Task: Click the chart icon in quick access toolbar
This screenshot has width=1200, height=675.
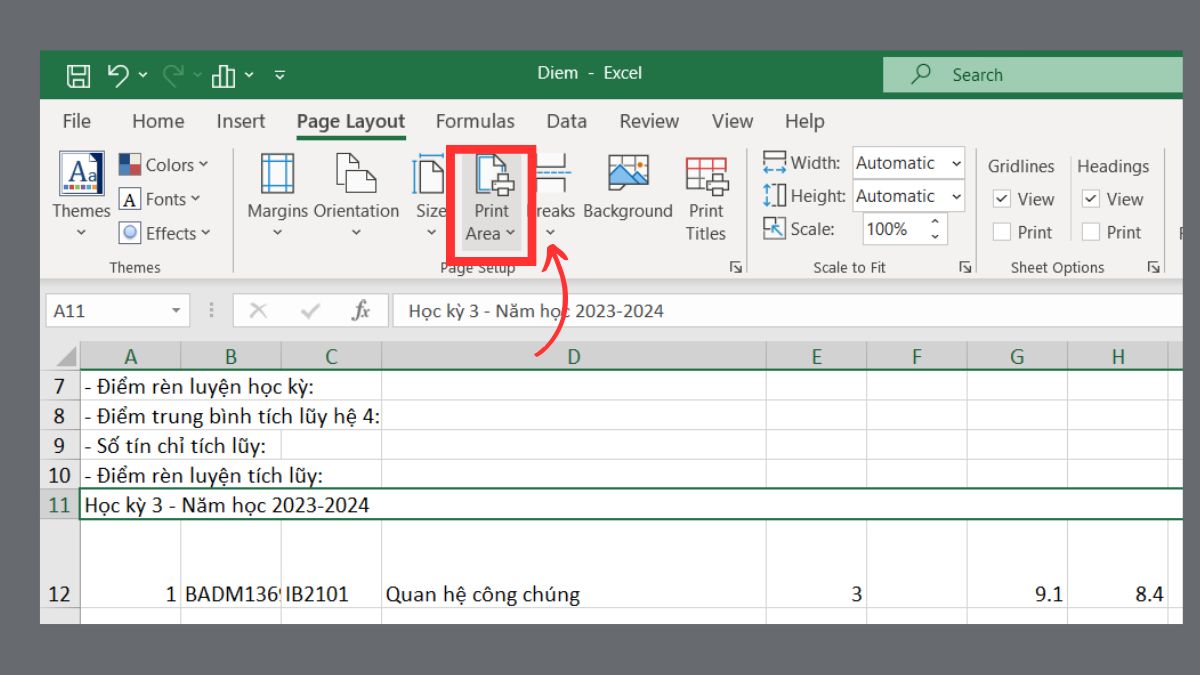Action: click(222, 75)
